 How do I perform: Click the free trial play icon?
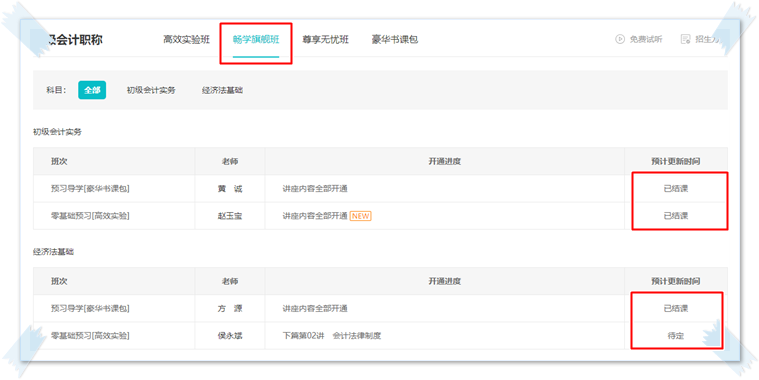click(620, 39)
